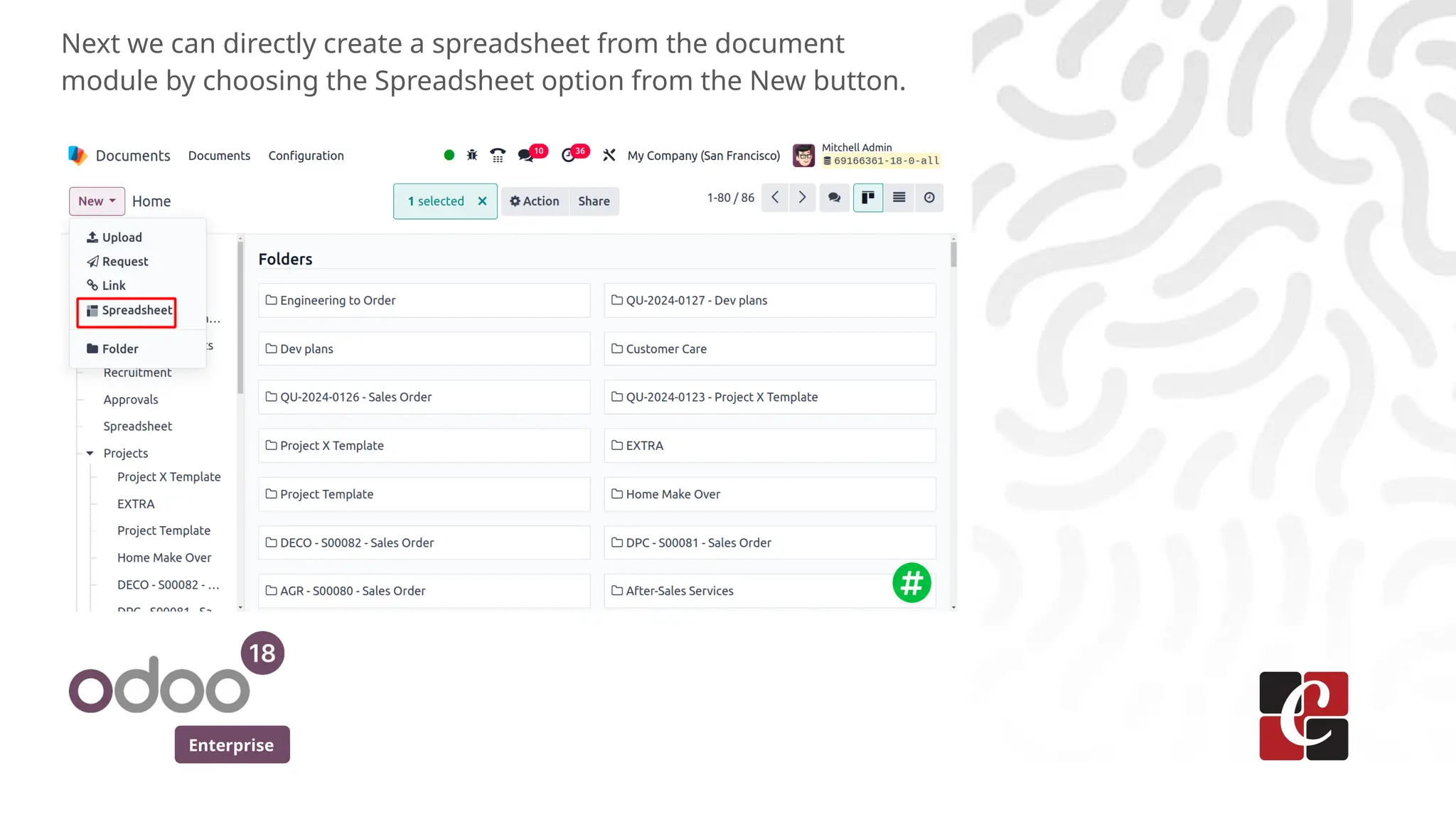The height and width of the screenshot is (819, 1456).
Task: Click the Share button
Action: [594, 201]
